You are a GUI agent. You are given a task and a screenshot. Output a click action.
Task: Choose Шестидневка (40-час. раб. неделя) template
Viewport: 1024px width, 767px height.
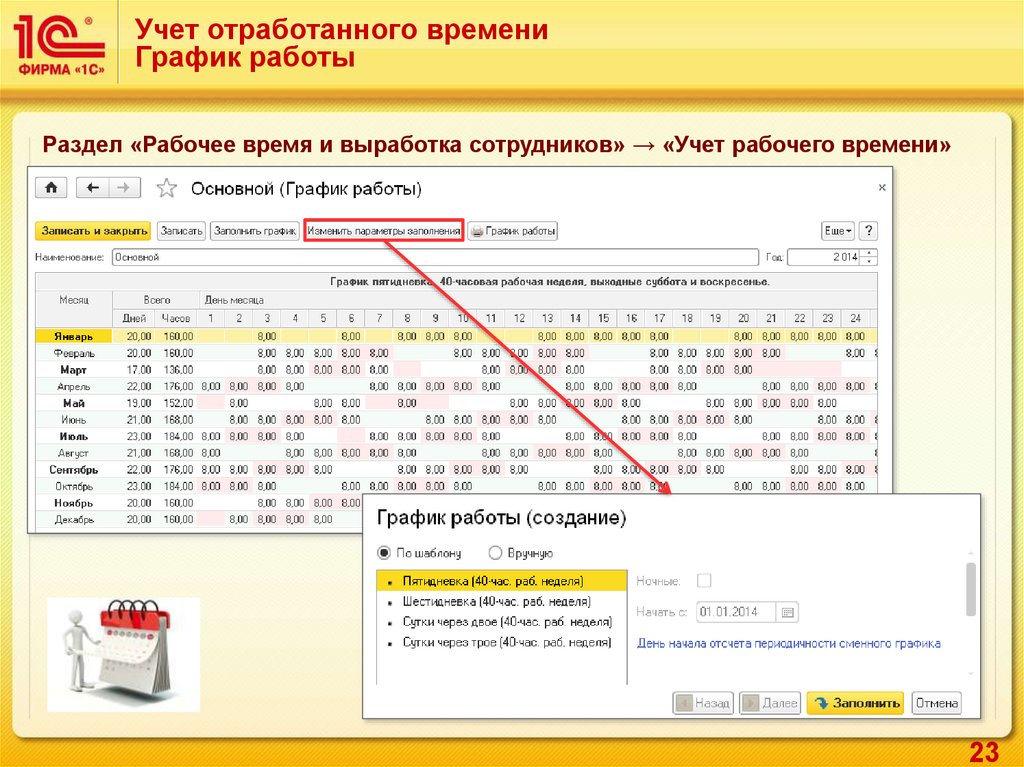click(x=502, y=601)
